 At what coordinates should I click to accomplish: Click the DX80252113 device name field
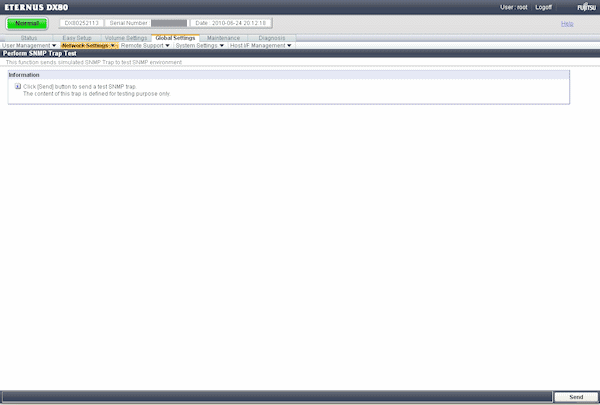click(81, 23)
